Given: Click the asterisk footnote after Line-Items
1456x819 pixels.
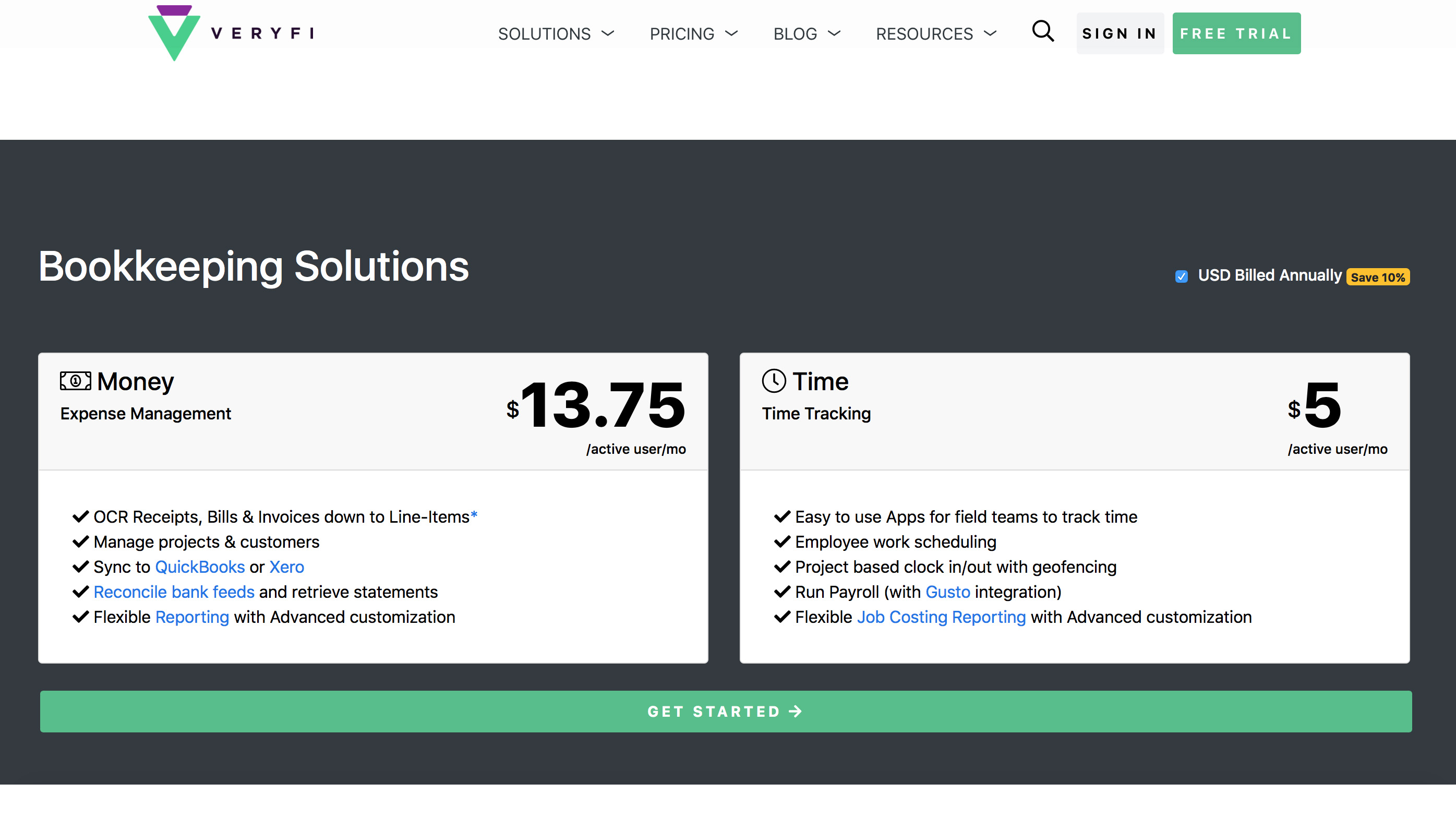Looking at the screenshot, I should click(474, 514).
